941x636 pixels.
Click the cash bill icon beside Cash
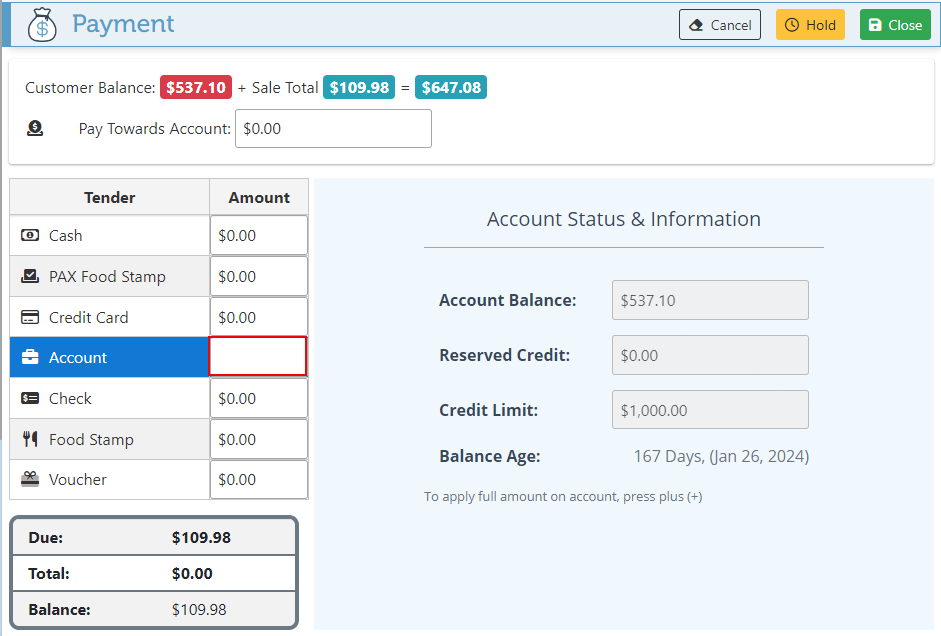(x=30, y=236)
